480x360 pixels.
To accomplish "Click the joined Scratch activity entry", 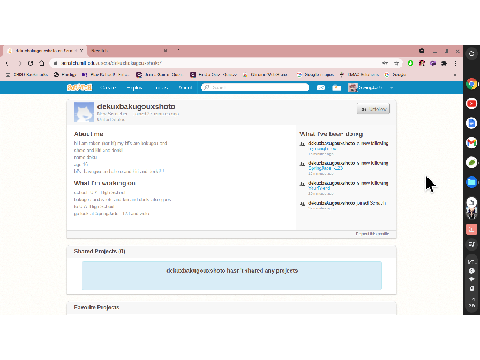I will pos(347,203).
